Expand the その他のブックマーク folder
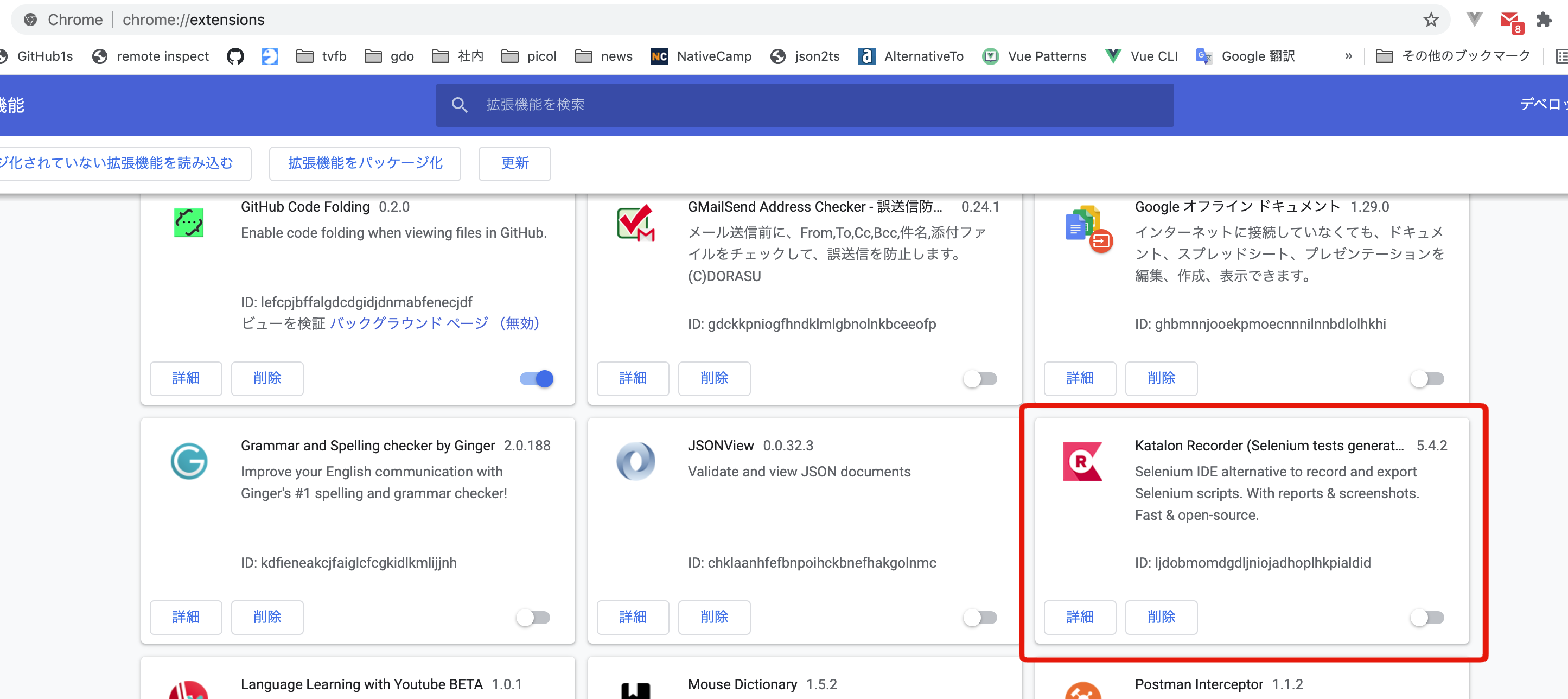 click(1452, 56)
